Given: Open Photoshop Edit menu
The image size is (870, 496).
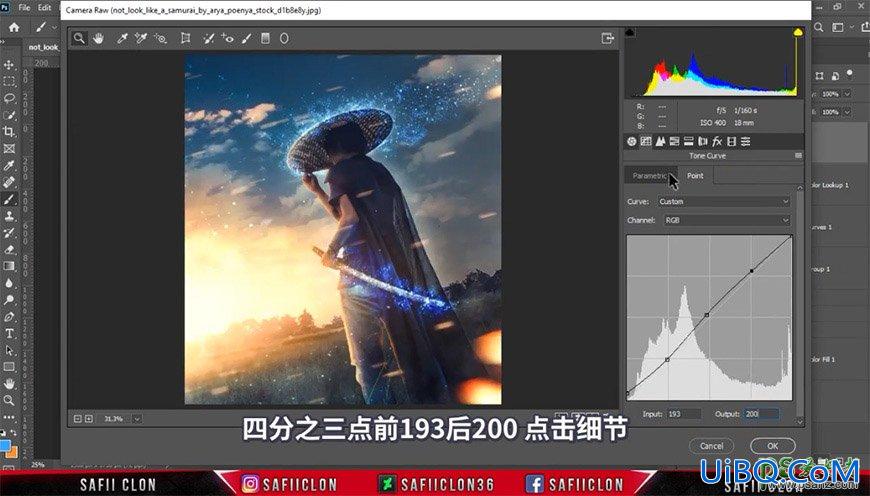Looking at the screenshot, I should pos(44,8).
